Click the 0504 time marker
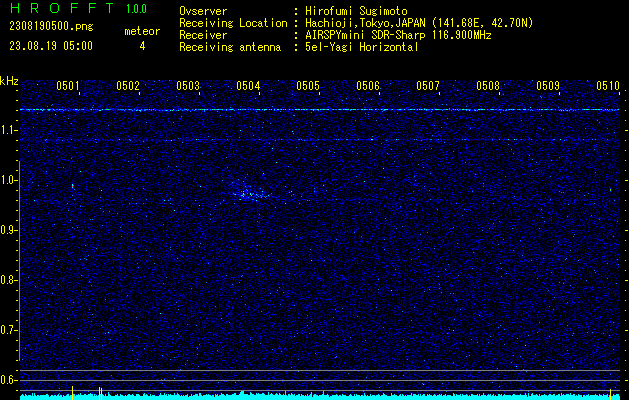 [248, 86]
